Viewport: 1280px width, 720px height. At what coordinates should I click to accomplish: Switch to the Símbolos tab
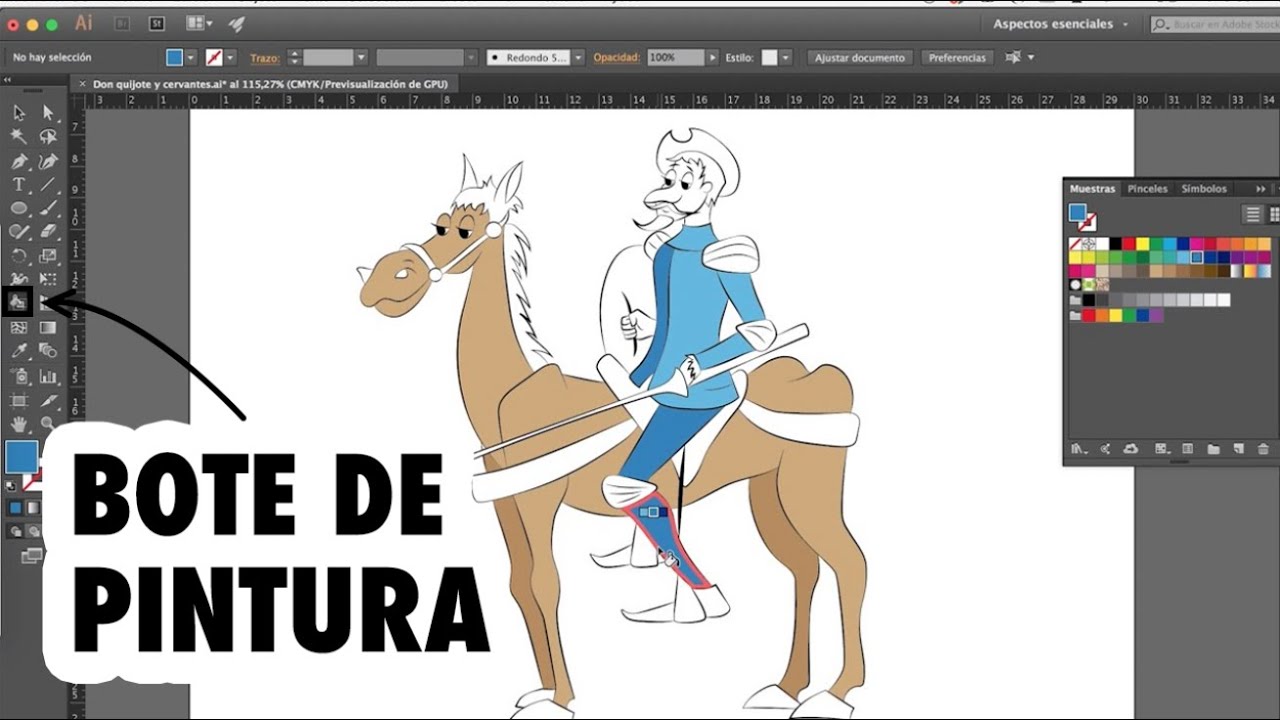[x=1204, y=189]
